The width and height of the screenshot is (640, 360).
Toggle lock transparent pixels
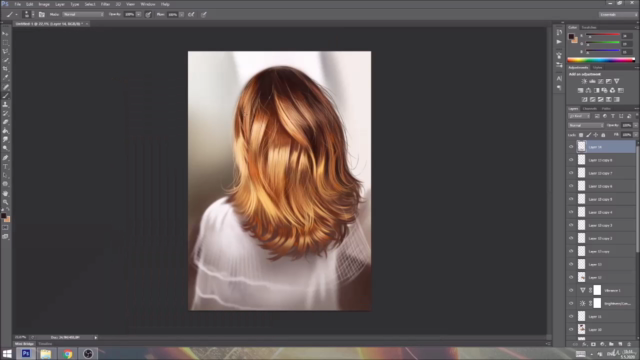click(x=581, y=135)
